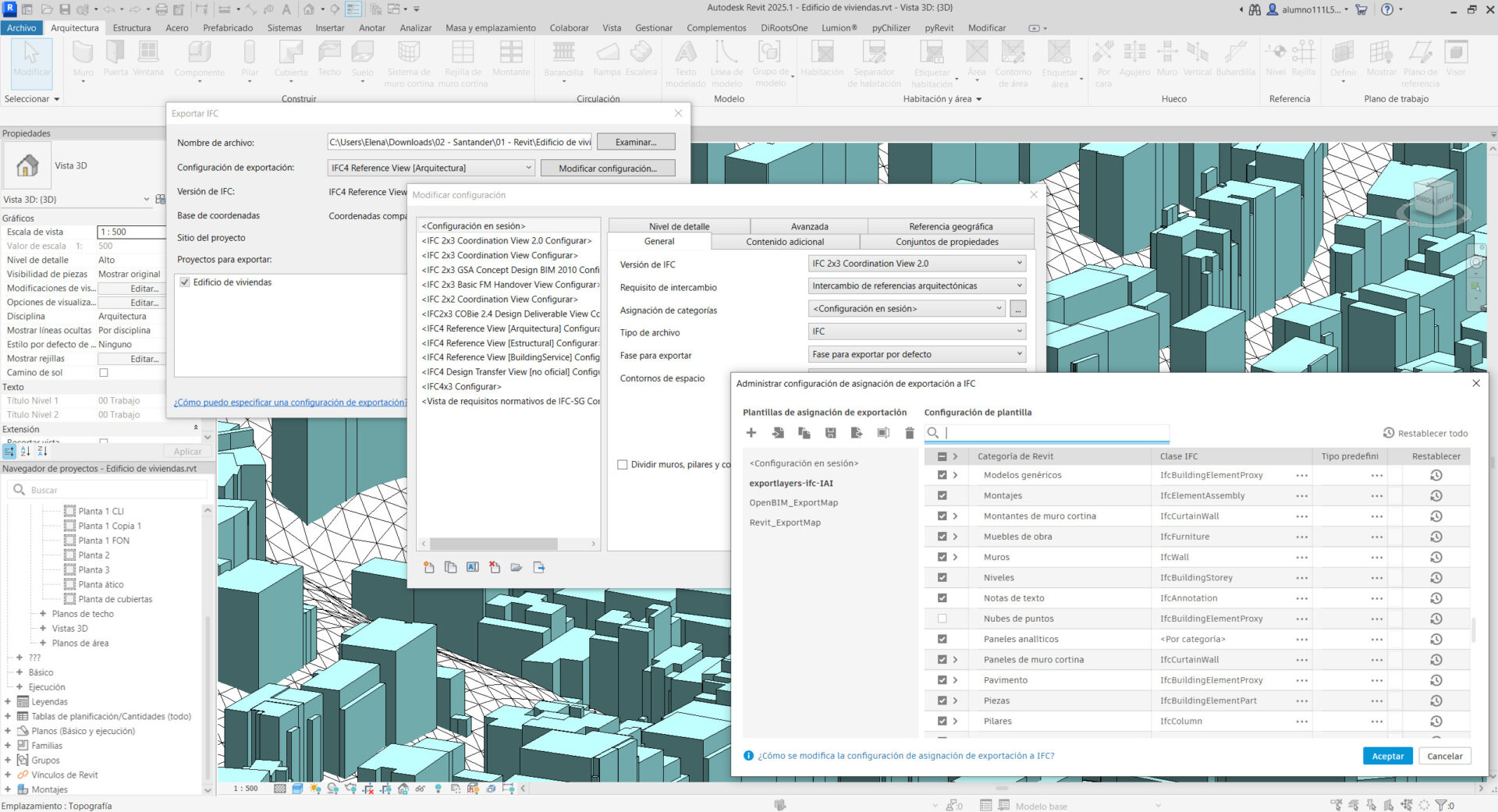
Task: Click the delete configuration red X icon
Action: [x=494, y=567]
